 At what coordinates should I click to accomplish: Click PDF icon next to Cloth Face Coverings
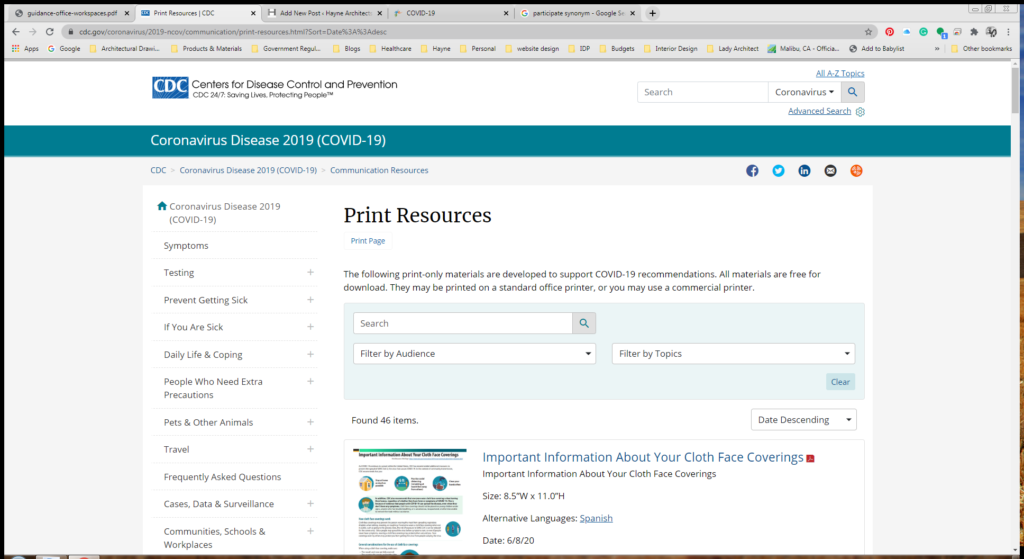tap(810, 458)
